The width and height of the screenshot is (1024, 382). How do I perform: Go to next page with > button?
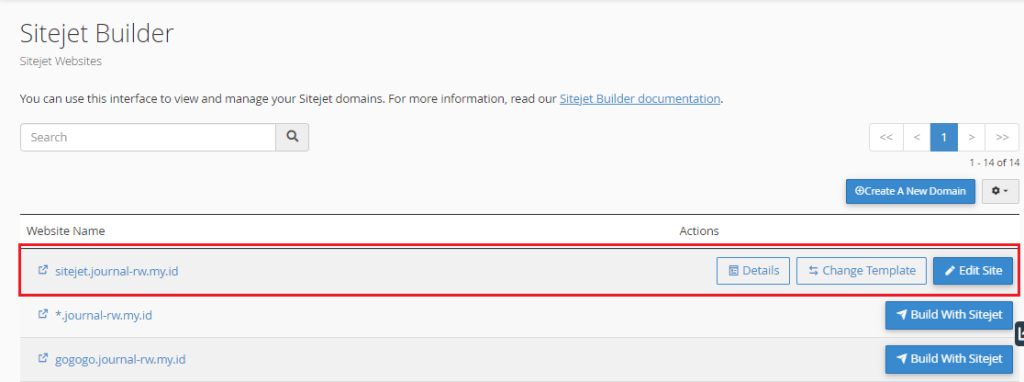971,137
